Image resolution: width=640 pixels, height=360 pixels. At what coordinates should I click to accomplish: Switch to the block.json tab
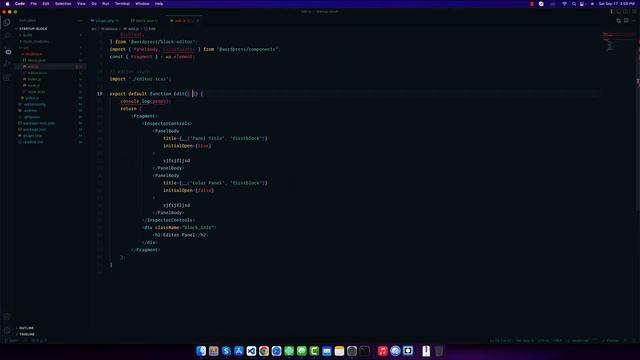[144, 20]
